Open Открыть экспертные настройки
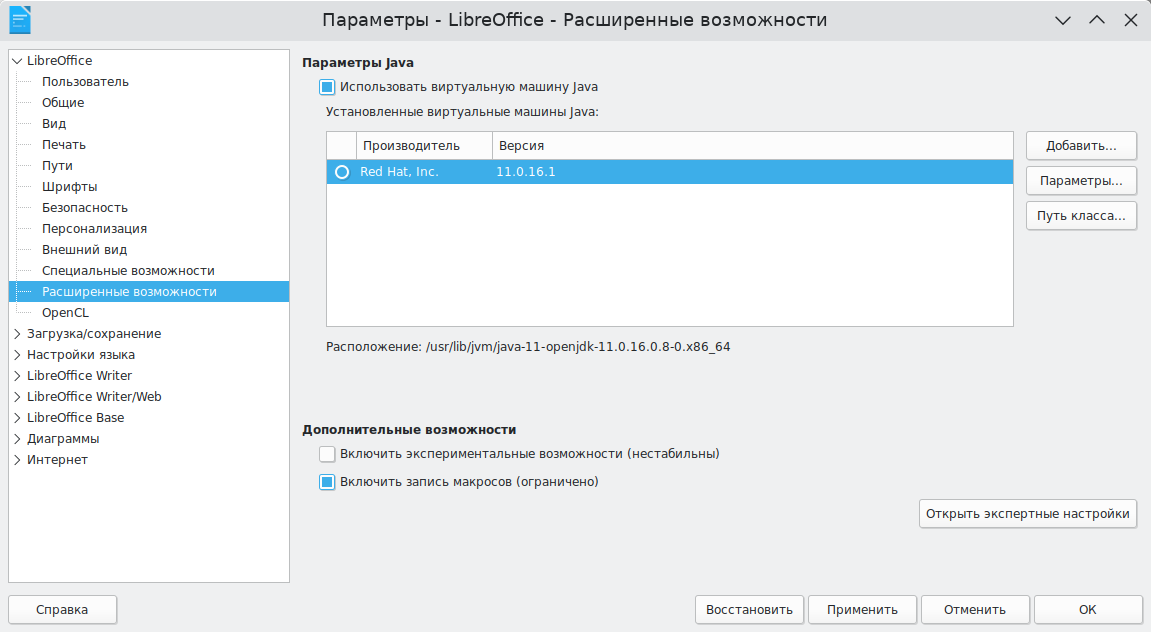 pos(1028,514)
